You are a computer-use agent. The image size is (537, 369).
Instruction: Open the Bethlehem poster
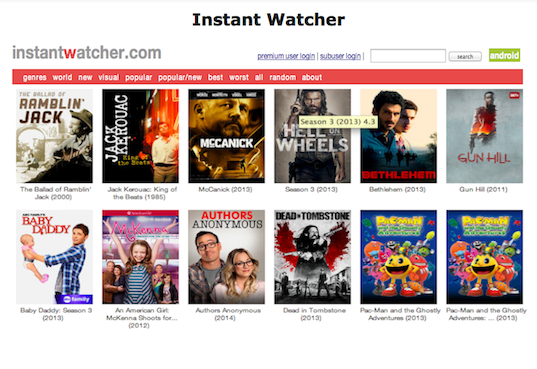point(398,136)
